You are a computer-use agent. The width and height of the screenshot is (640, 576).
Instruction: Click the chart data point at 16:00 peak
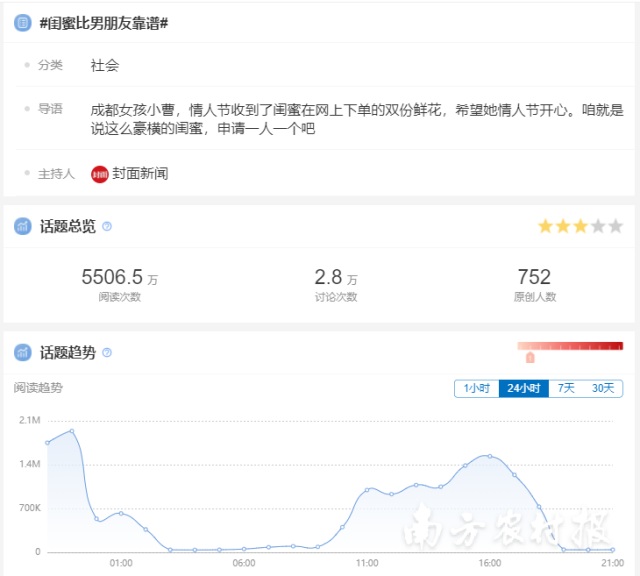[490, 456]
